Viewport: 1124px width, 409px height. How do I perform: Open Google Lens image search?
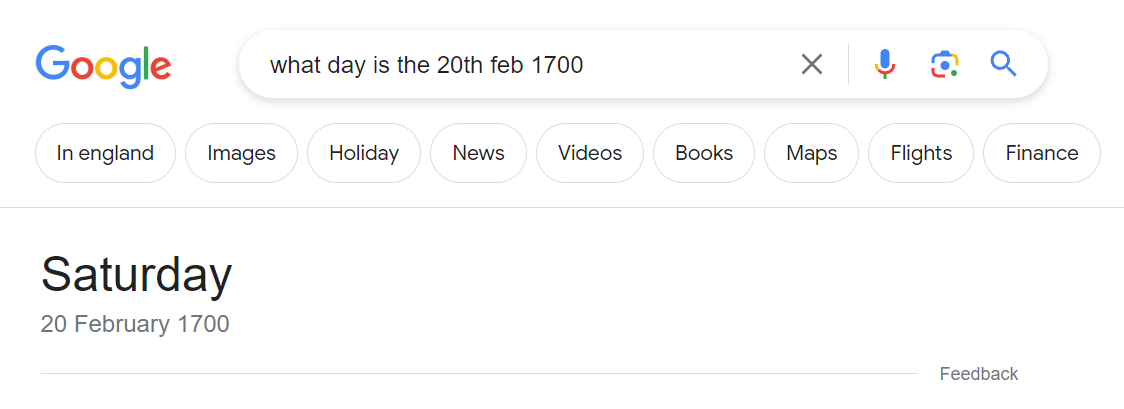tap(944, 65)
